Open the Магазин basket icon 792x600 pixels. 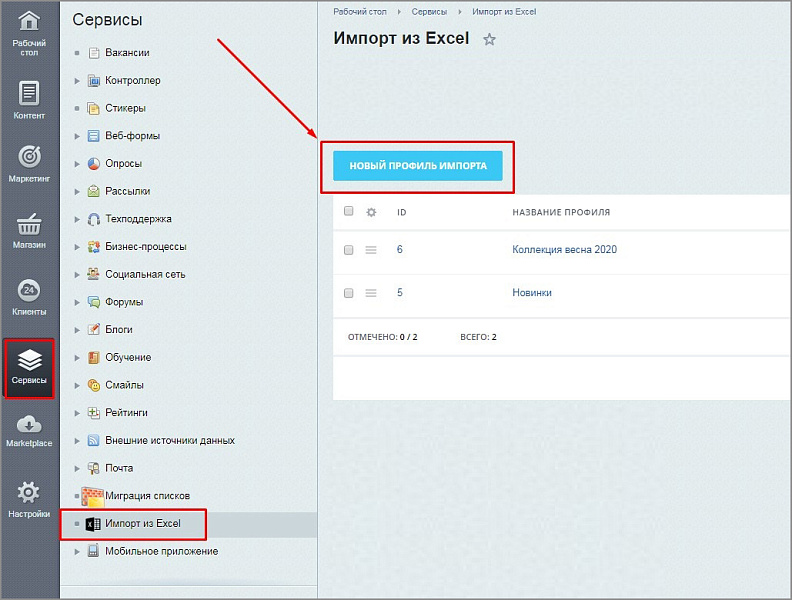pos(29,226)
